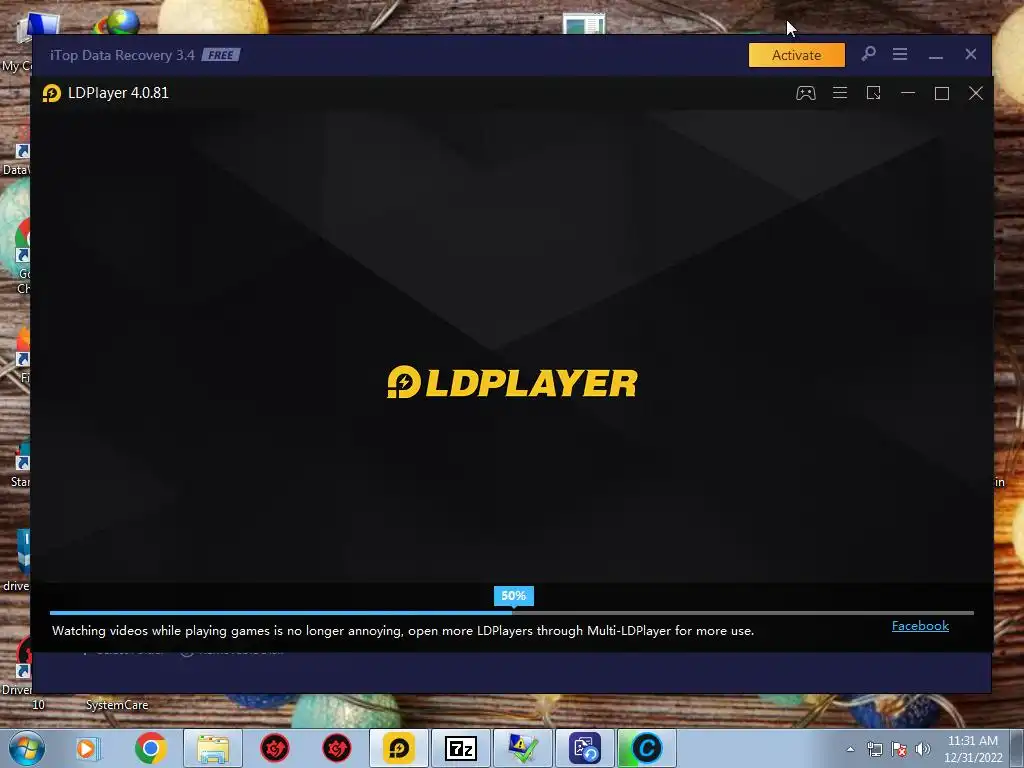Click the volume speaker tray icon
Screen dimensions: 1024x768
pos(922,749)
